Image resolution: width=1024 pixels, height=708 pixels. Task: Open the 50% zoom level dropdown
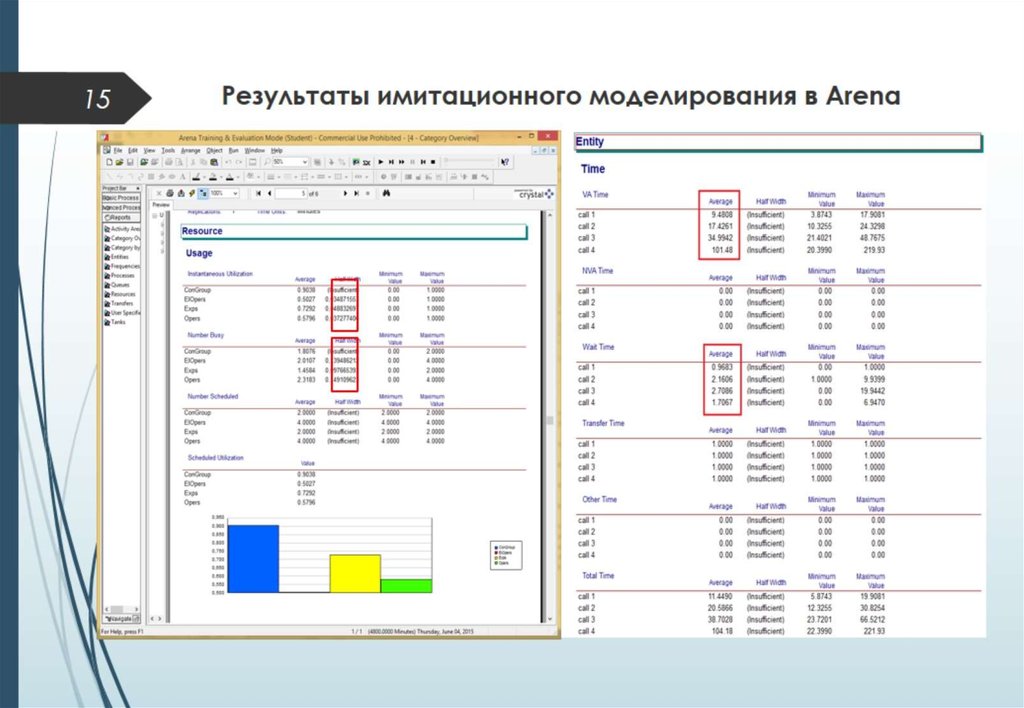point(304,162)
